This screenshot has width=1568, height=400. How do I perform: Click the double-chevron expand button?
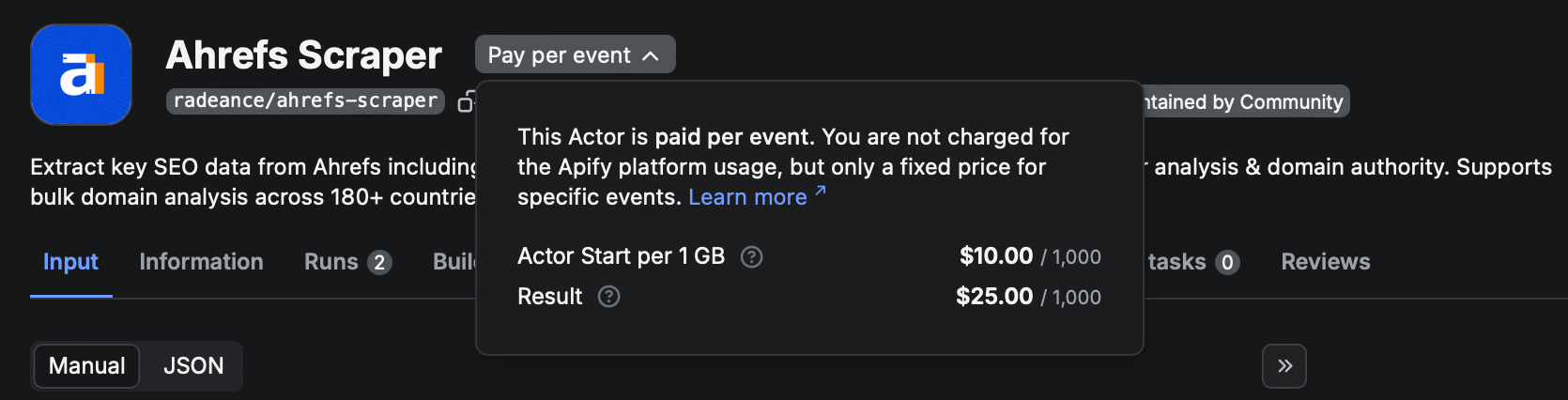[x=1284, y=366]
